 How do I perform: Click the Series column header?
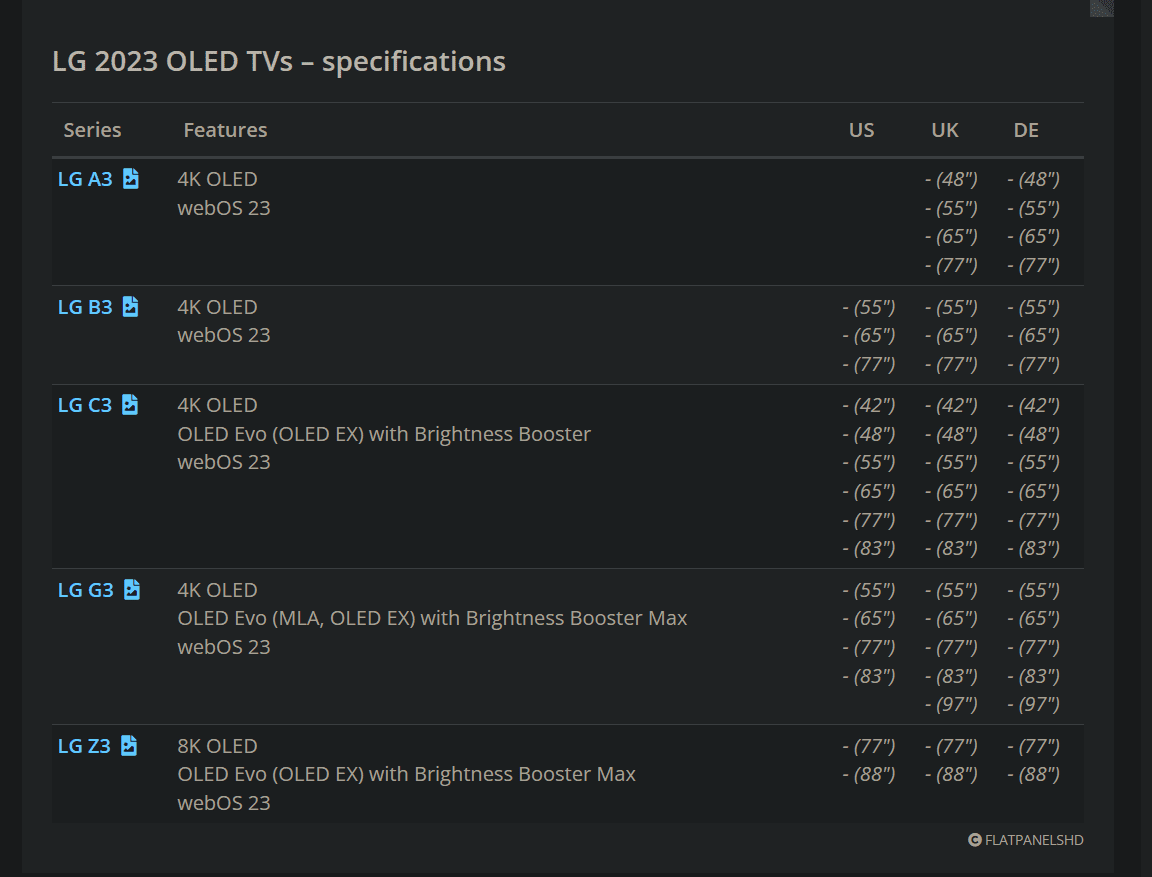click(93, 130)
